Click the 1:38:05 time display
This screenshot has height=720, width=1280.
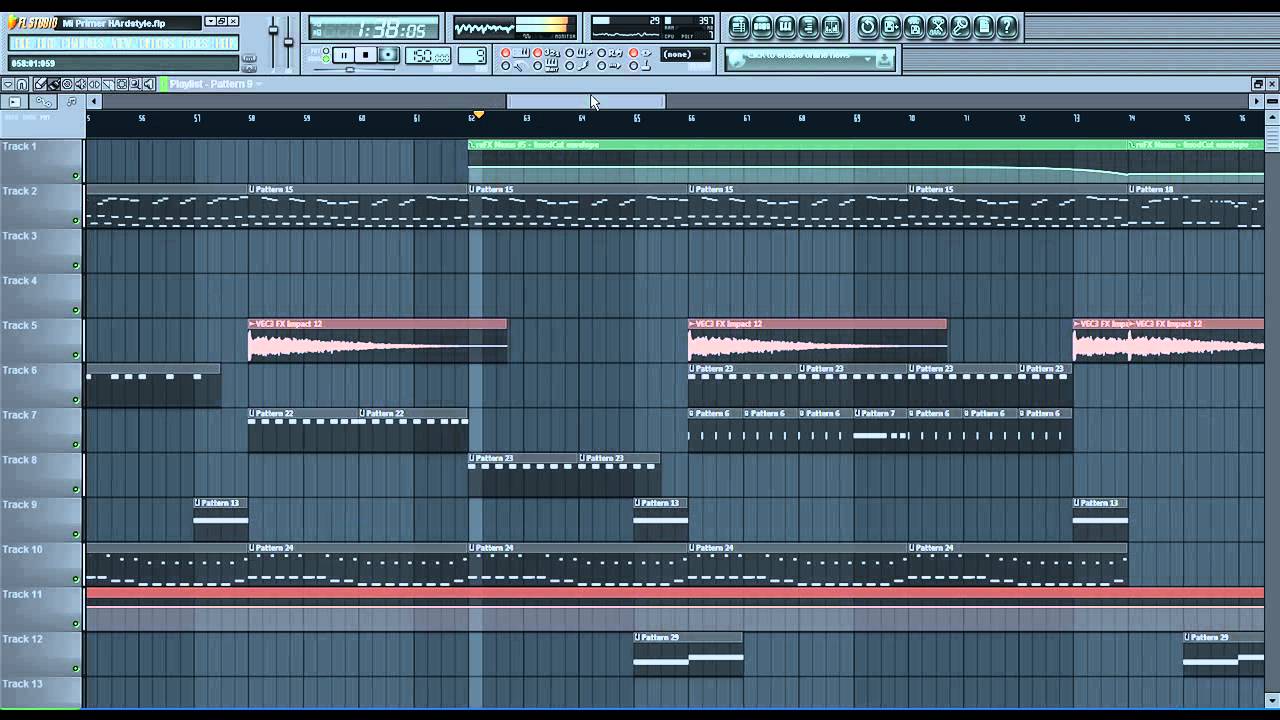click(374, 30)
